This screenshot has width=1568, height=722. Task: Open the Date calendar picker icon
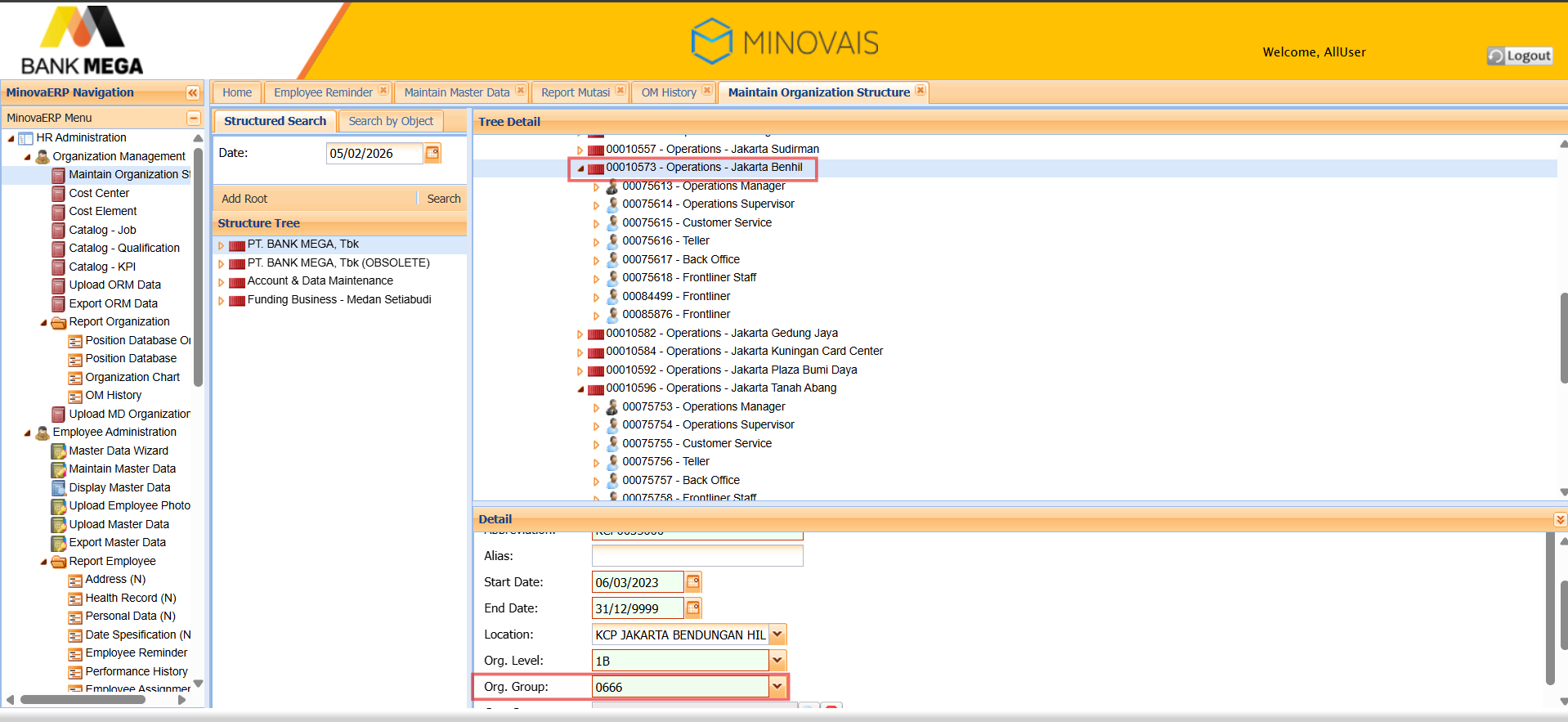(432, 153)
